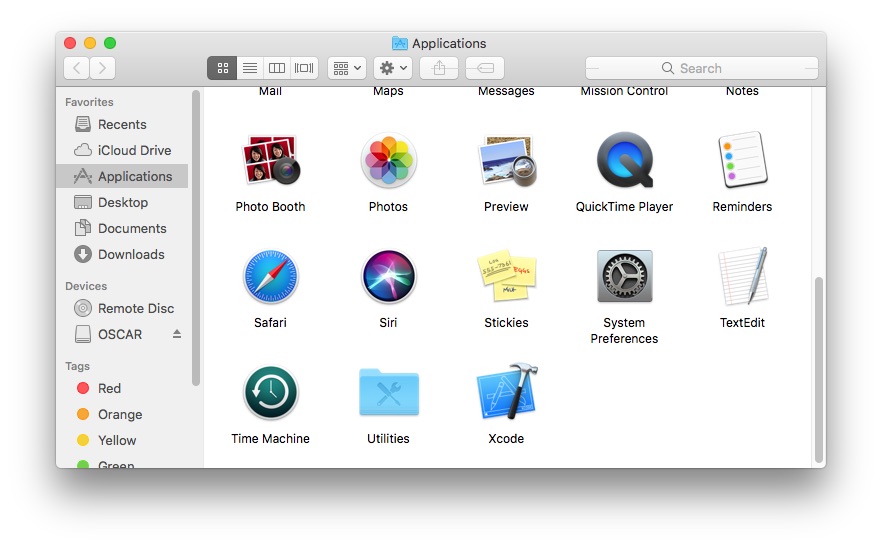
Task: Click the QuickTime Player label
Action: [x=624, y=206]
